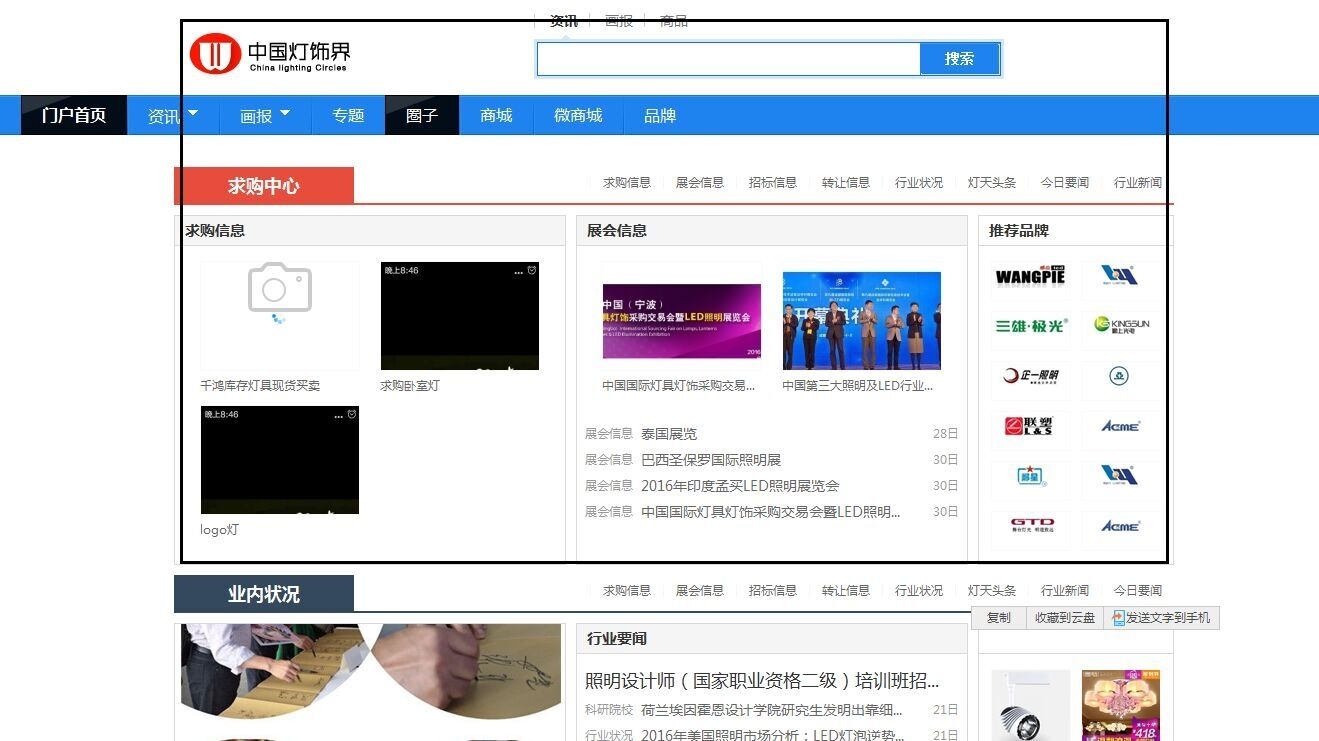
Task: Focus the search input field
Action: click(729, 59)
